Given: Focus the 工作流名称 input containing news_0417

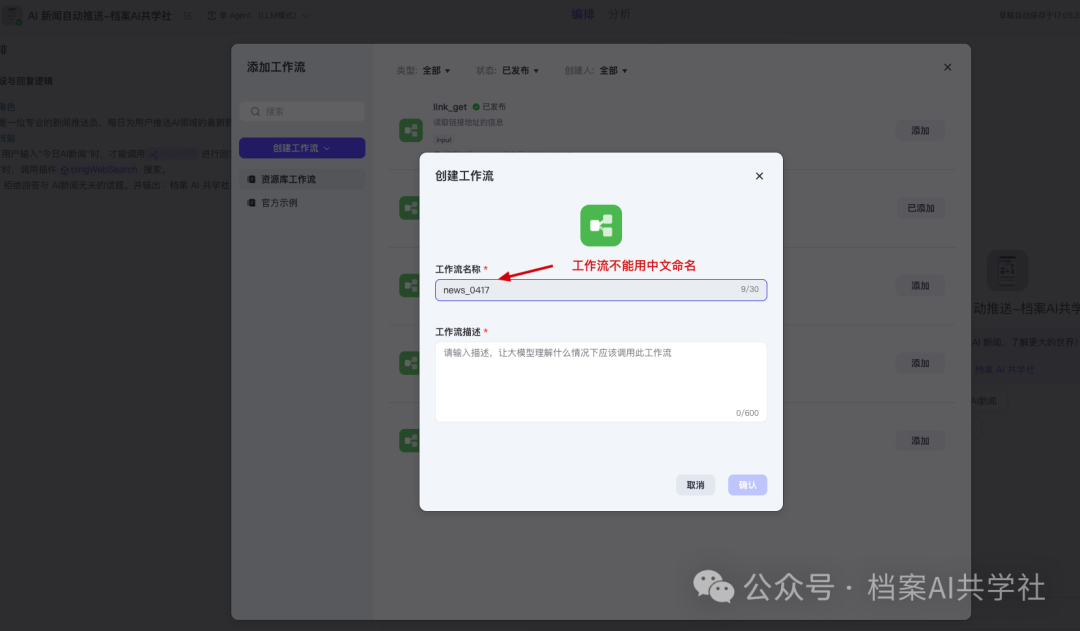Looking at the screenshot, I should [x=601, y=290].
